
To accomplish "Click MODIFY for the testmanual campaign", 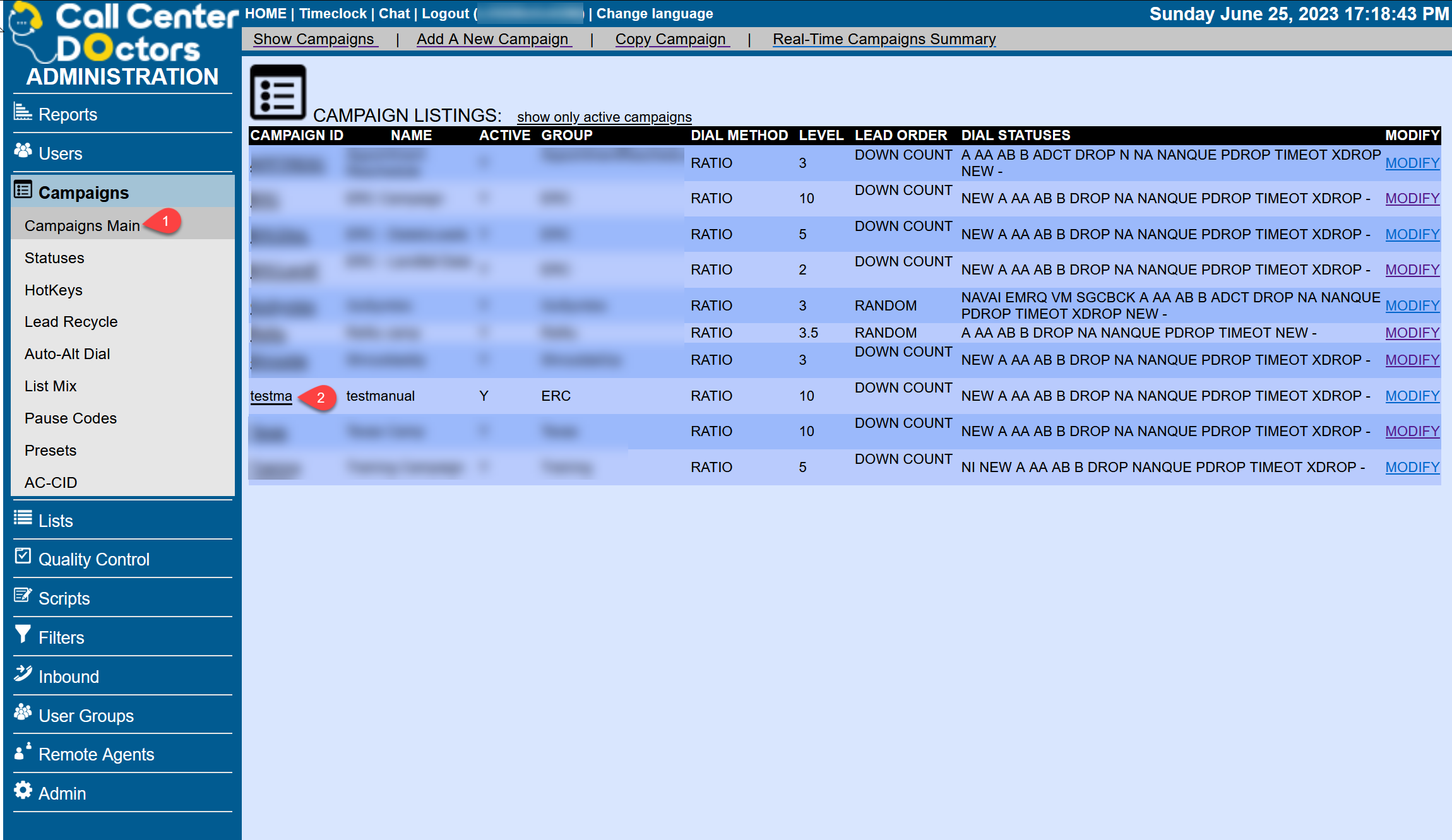I will [1412, 396].
